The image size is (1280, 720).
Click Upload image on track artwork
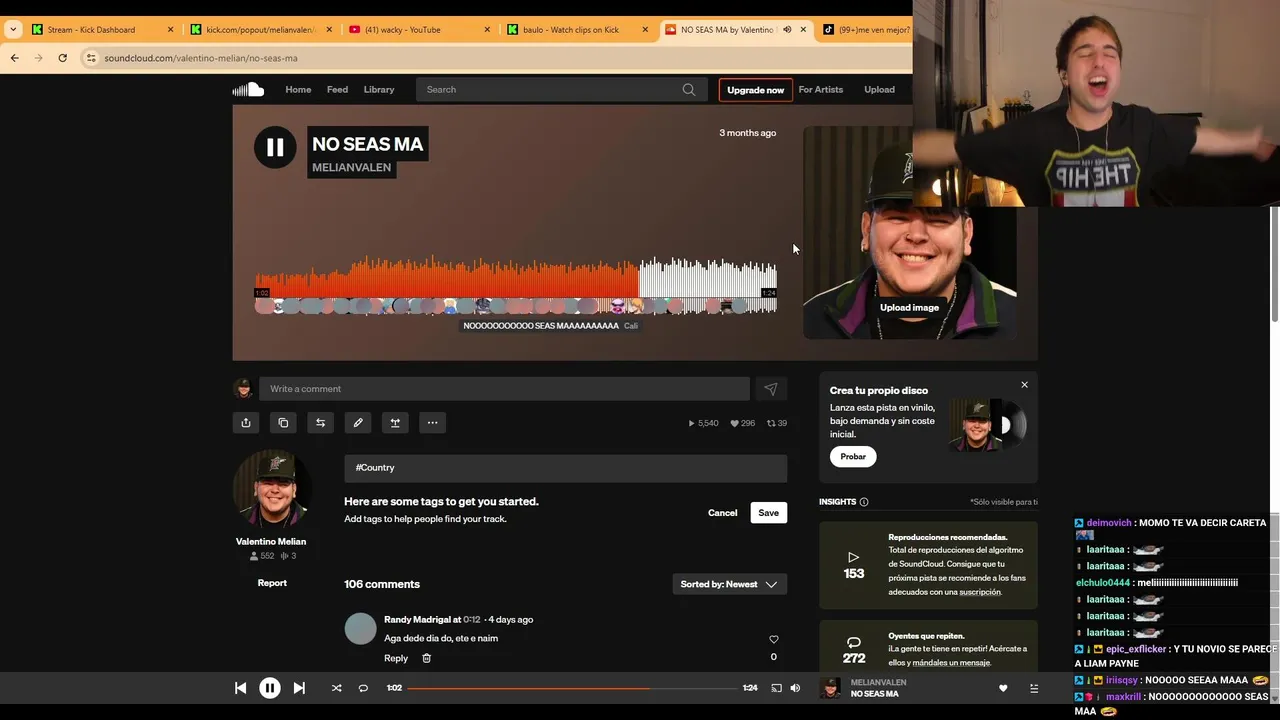click(909, 308)
